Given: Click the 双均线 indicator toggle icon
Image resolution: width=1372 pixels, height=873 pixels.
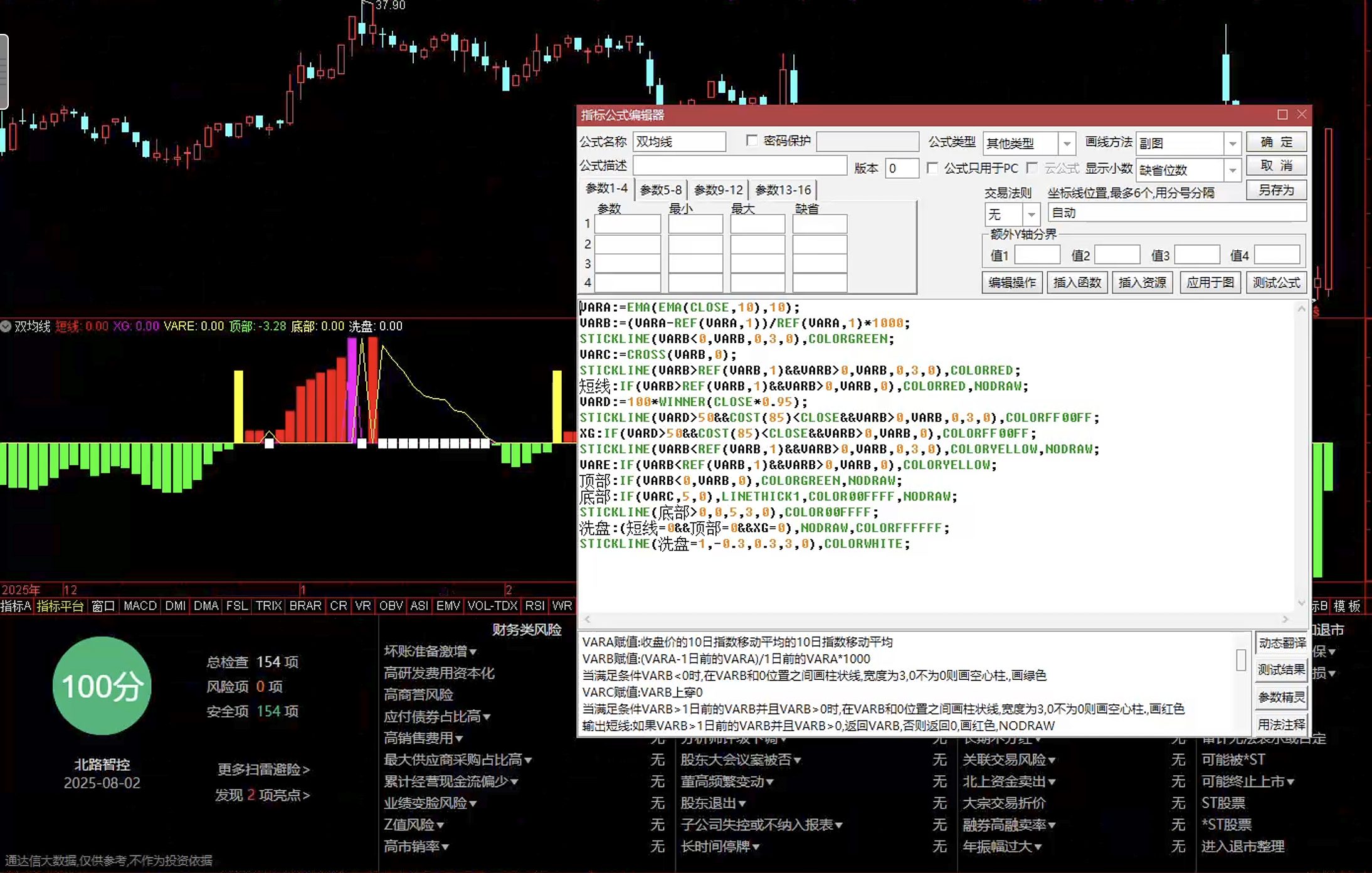Looking at the screenshot, I should (6, 326).
